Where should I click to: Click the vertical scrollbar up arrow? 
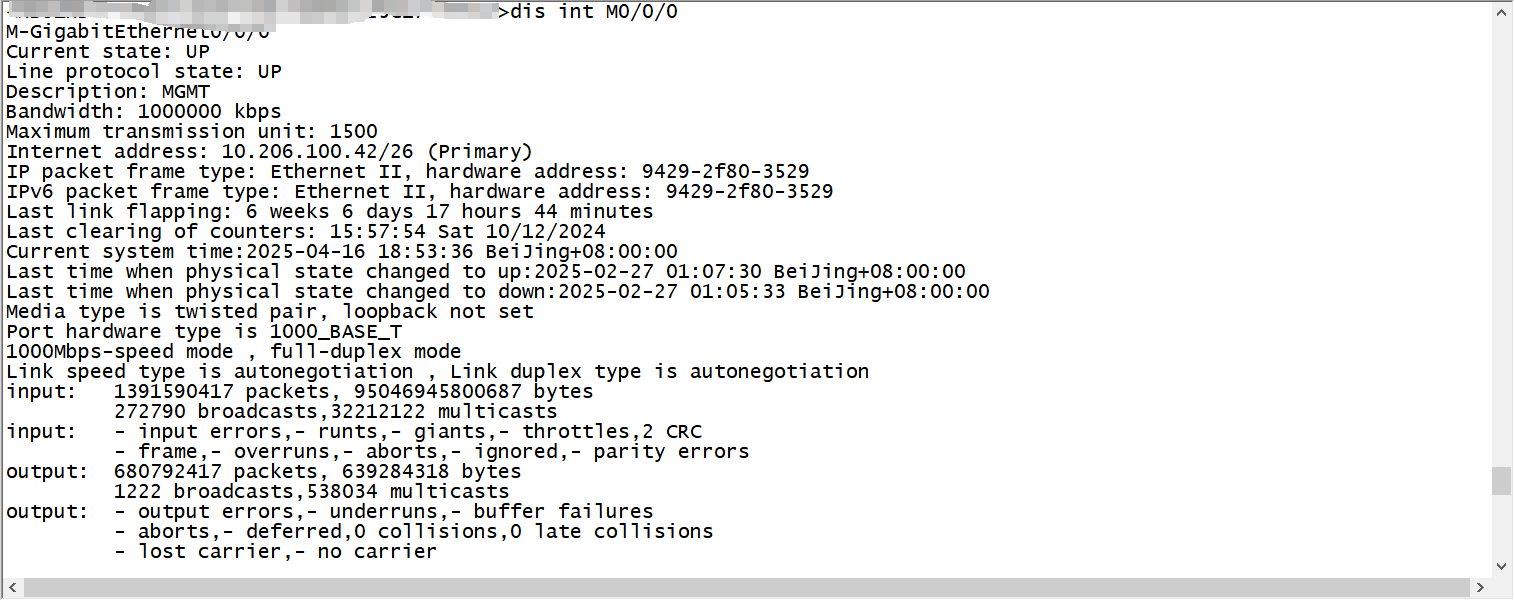(1501, 13)
